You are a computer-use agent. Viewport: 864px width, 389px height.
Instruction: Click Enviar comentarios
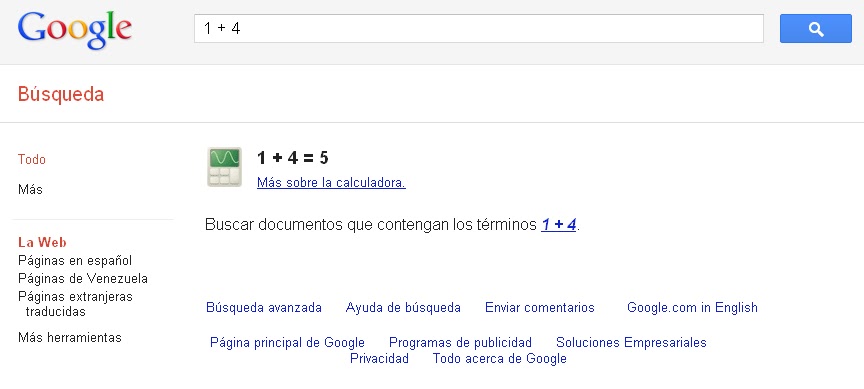[x=539, y=307]
